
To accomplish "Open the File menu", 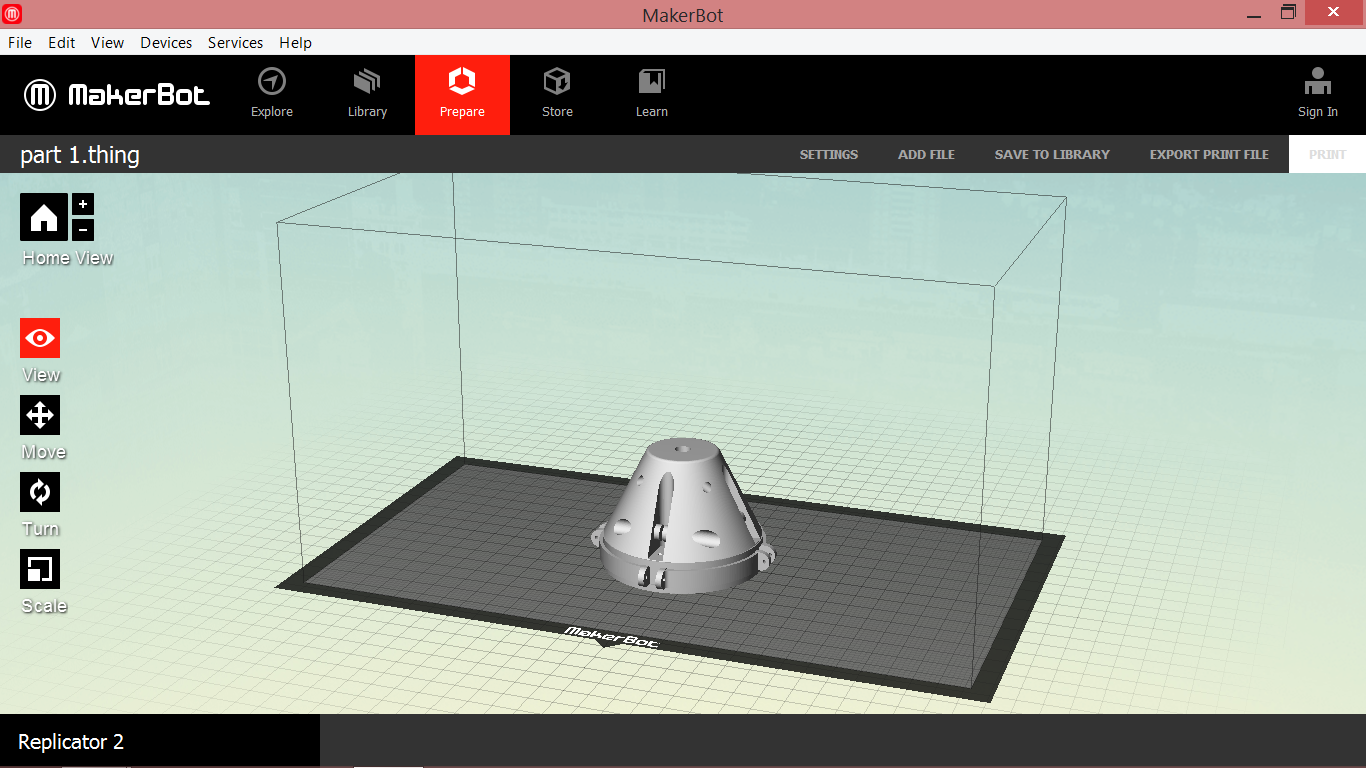I will pos(20,43).
